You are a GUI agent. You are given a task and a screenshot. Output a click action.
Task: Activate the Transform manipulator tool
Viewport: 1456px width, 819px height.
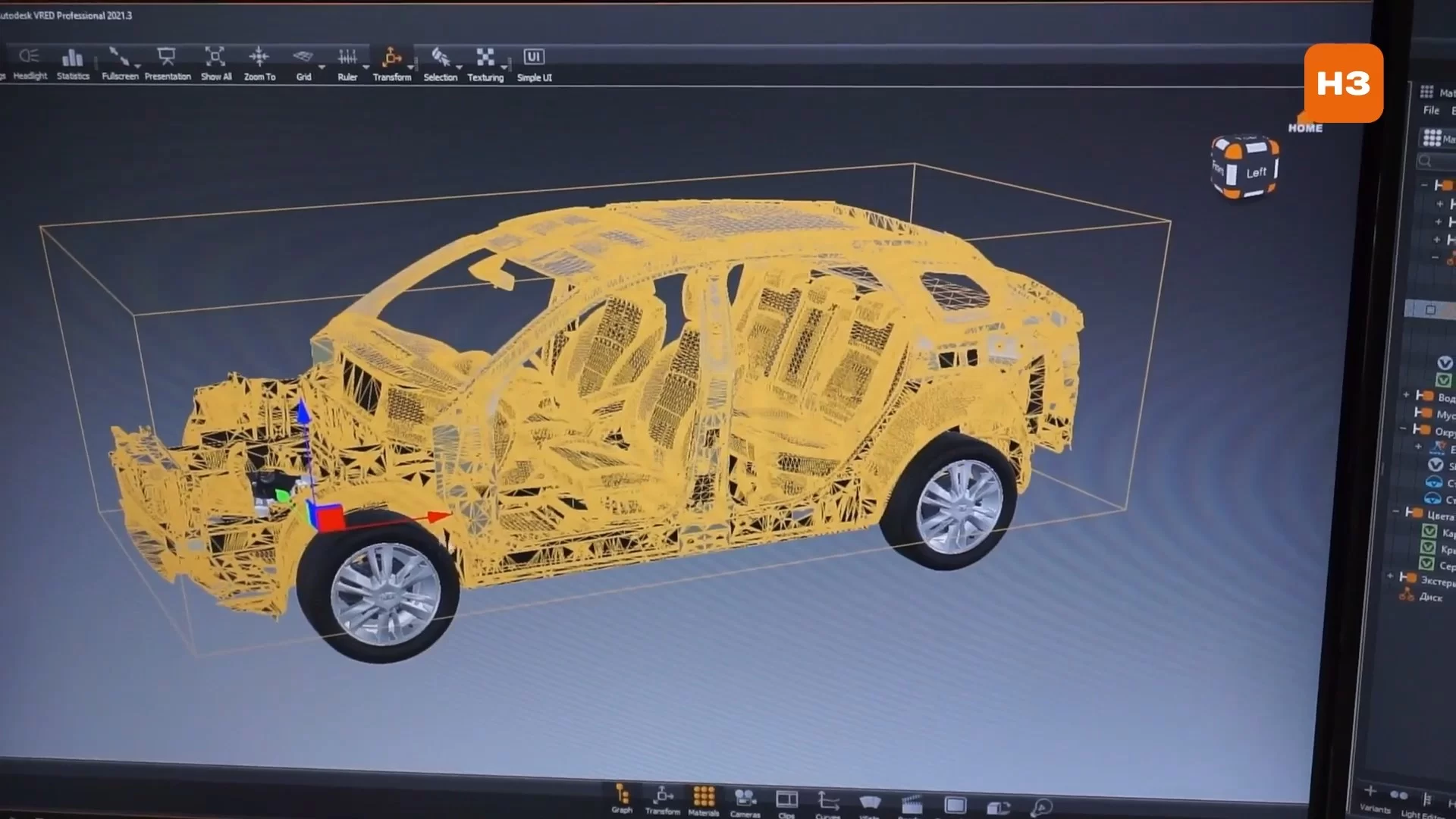pos(391,58)
